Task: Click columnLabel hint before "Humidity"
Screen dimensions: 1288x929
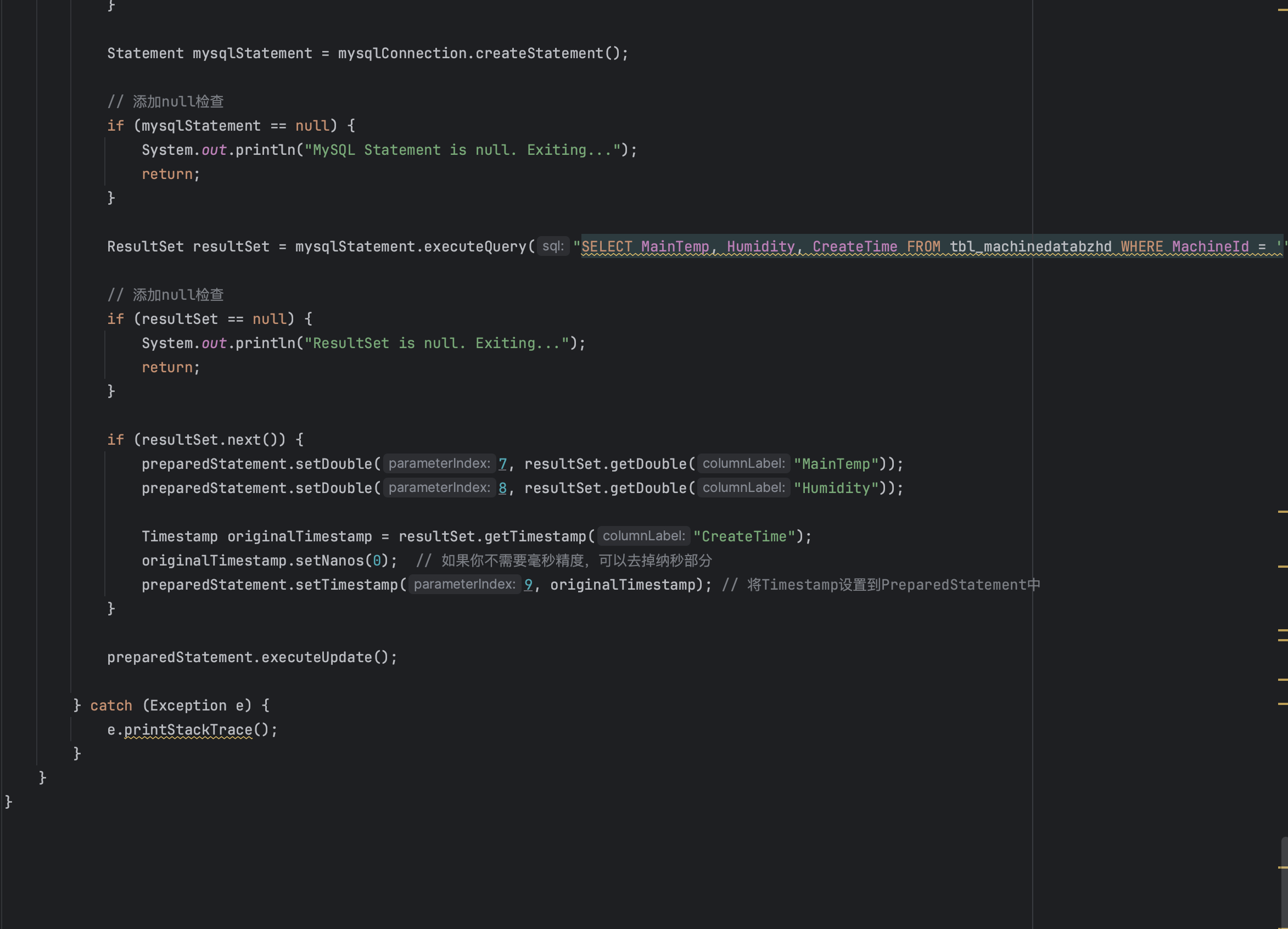Action: coord(743,487)
